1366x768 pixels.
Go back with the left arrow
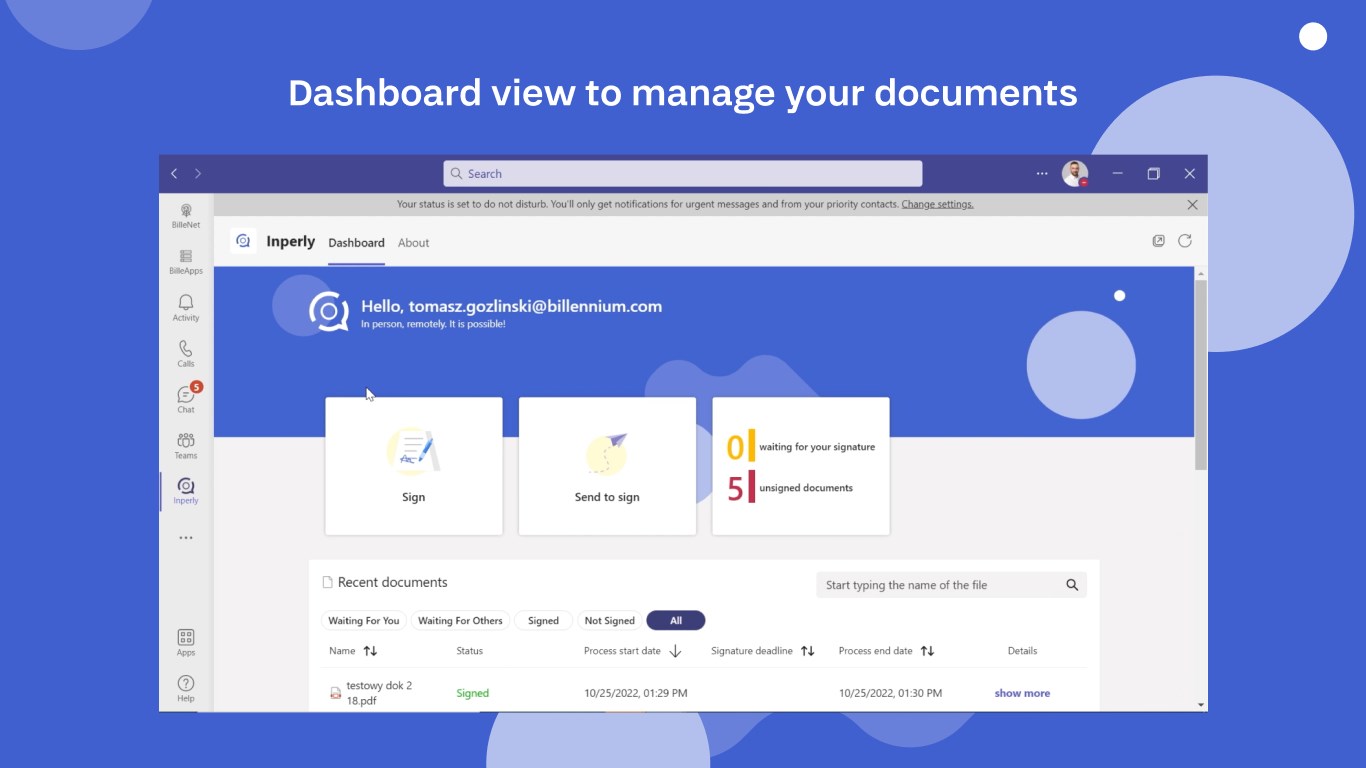(x=174, y=173)
